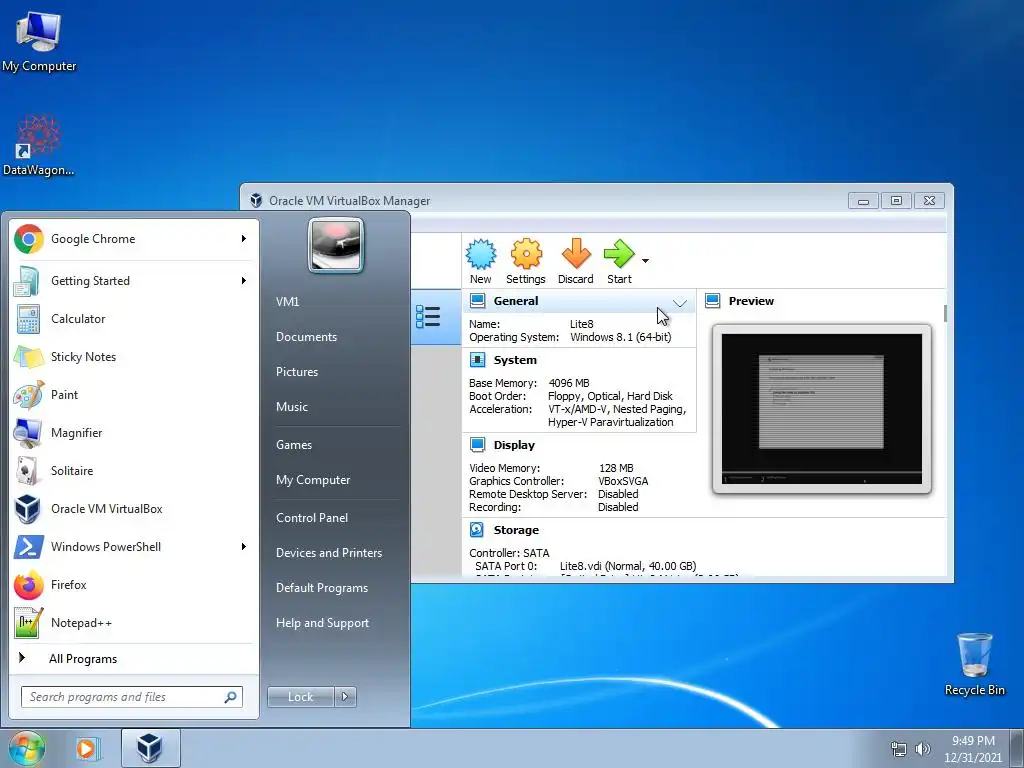
Task: Open Notepad++ from Start menu
Action: [131, 622]
